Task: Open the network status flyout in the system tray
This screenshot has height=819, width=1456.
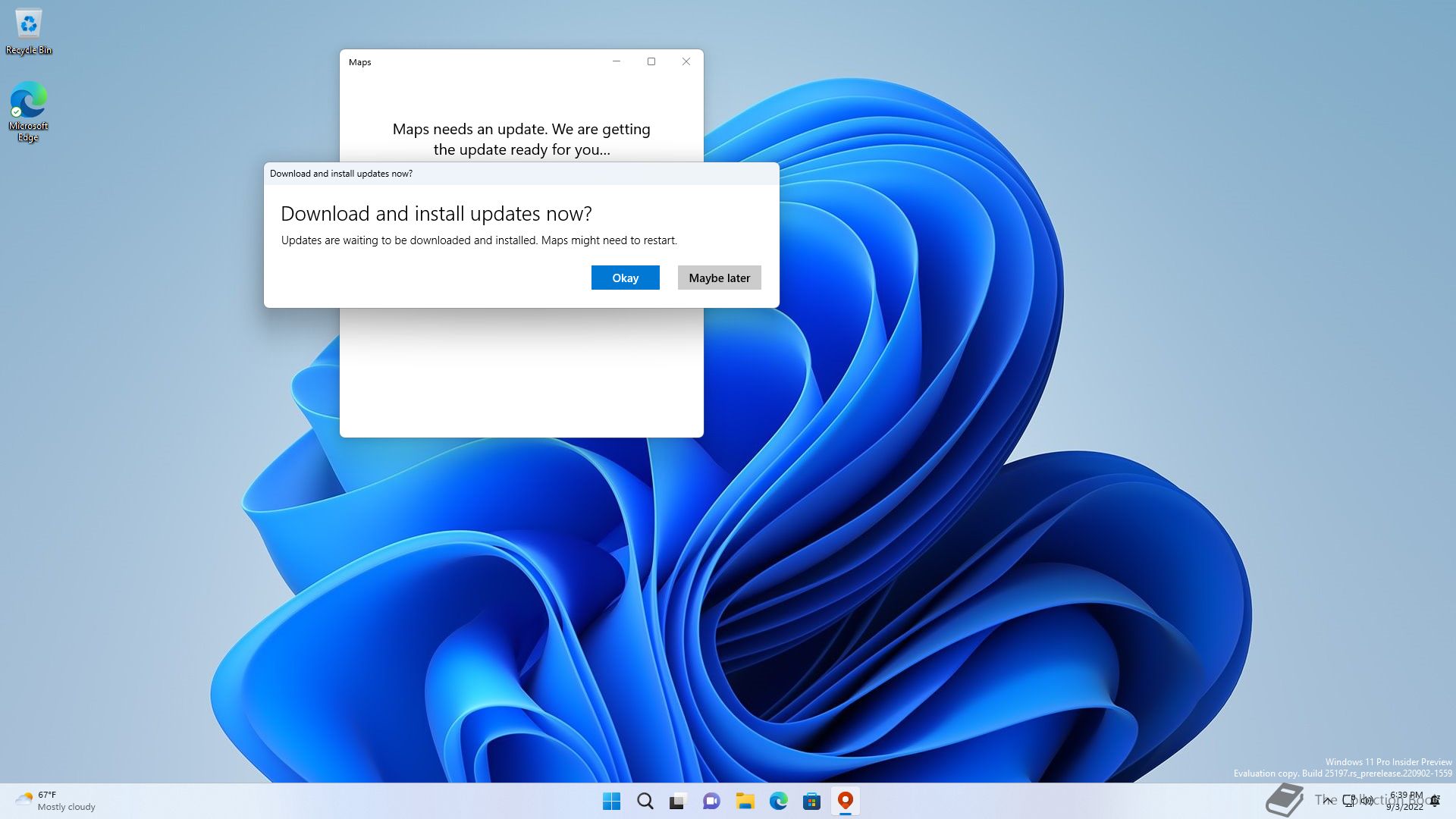Action: tap(1348, 801)
